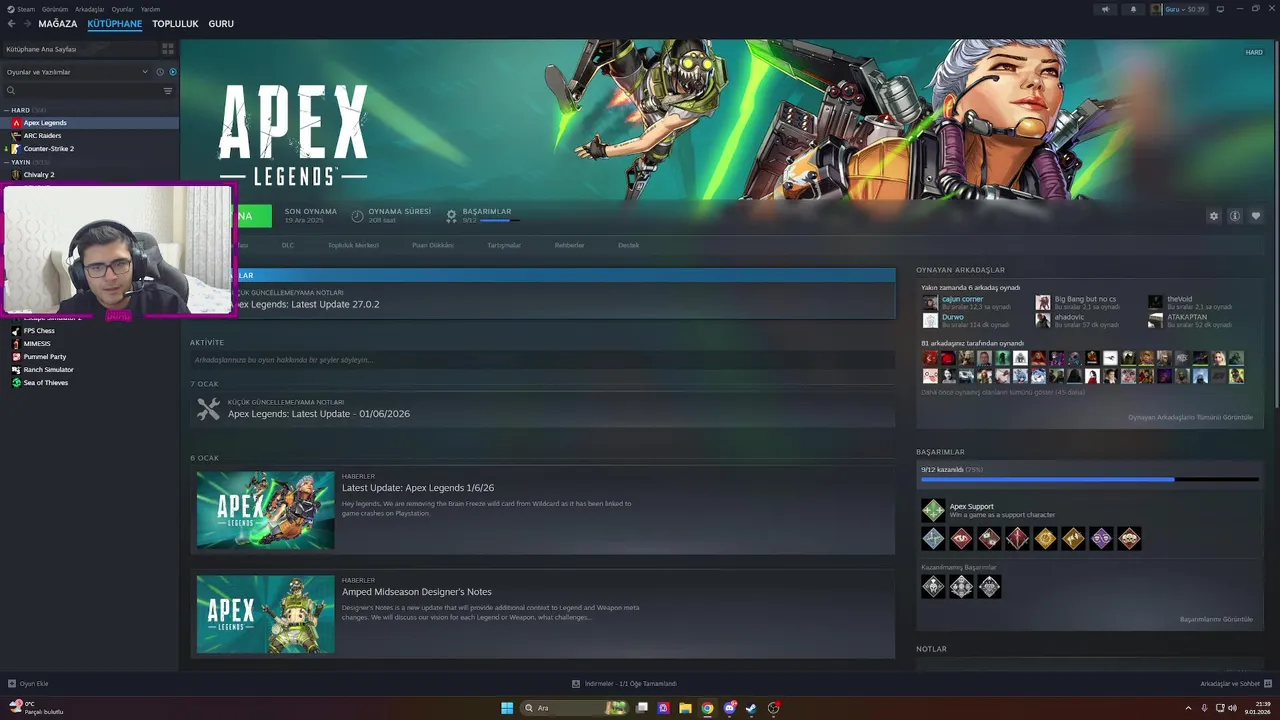Select Apex Legends in the game list
Screen dimensions: 1280x720
tap(90, 123)
